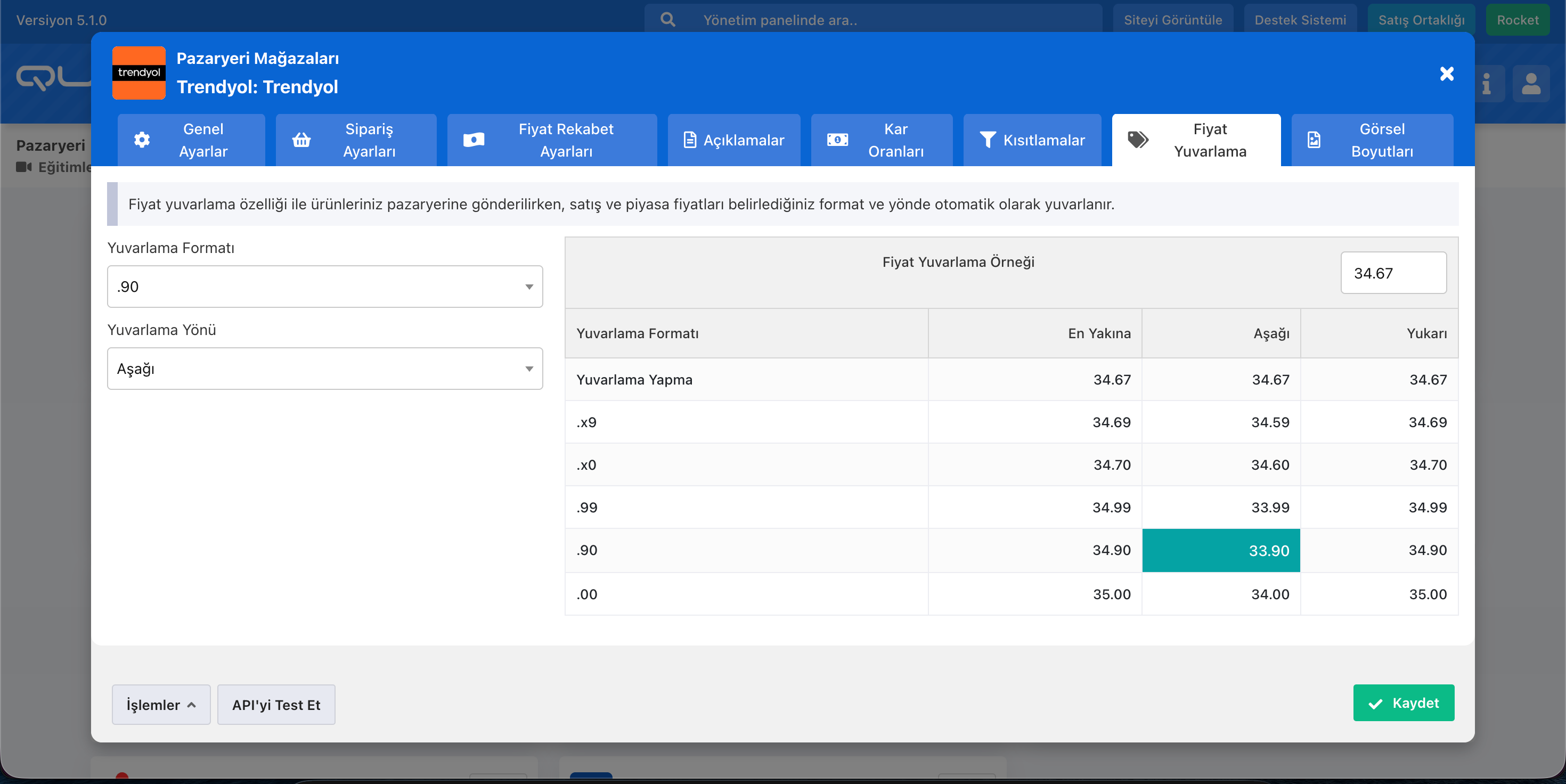Open the Yuvarlama Formatı dropdown

pyautogui.click(x=324, y=286)
